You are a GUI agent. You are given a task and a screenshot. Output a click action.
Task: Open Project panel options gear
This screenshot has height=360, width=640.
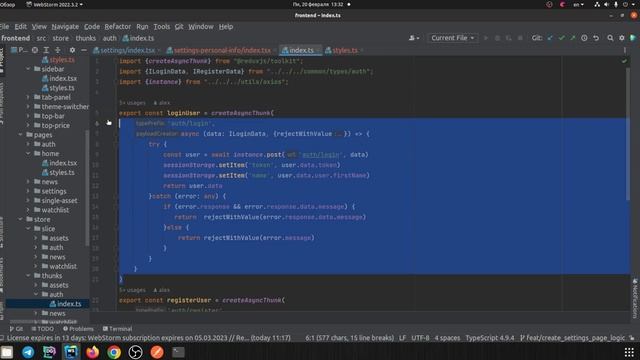[x=72, y=50]
